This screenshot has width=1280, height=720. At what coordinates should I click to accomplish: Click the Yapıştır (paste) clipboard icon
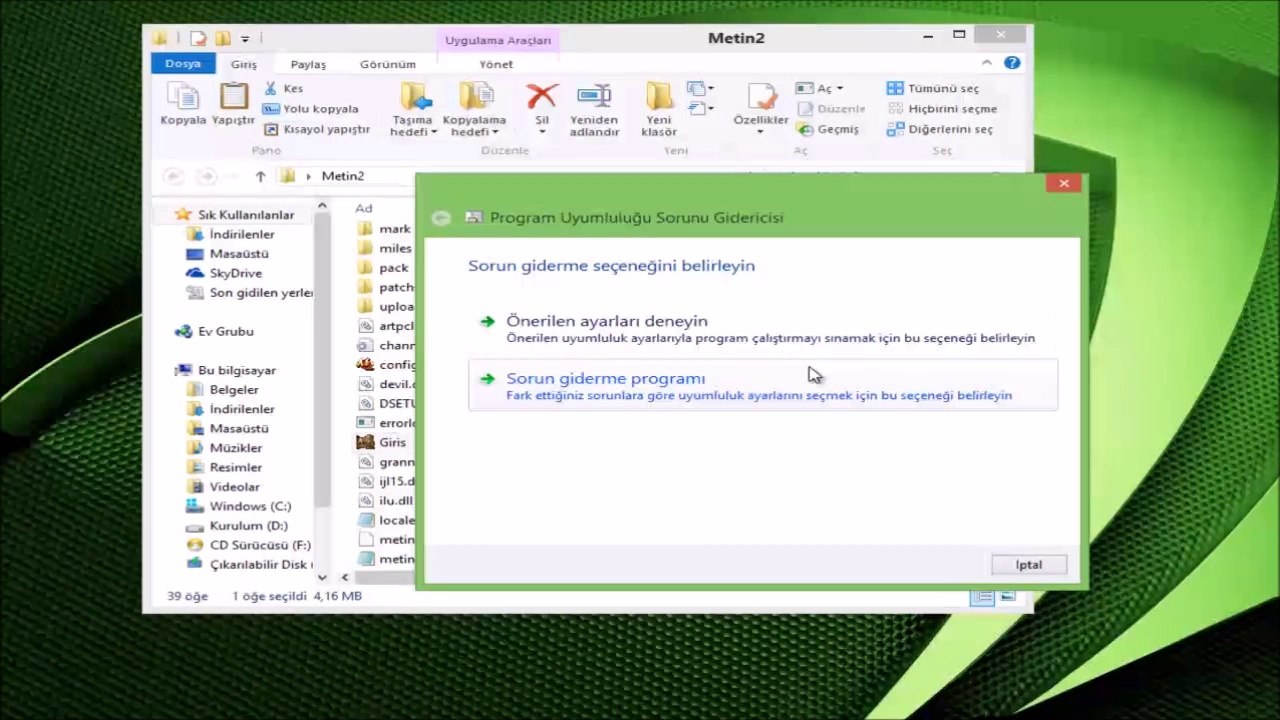pos(234,96)
